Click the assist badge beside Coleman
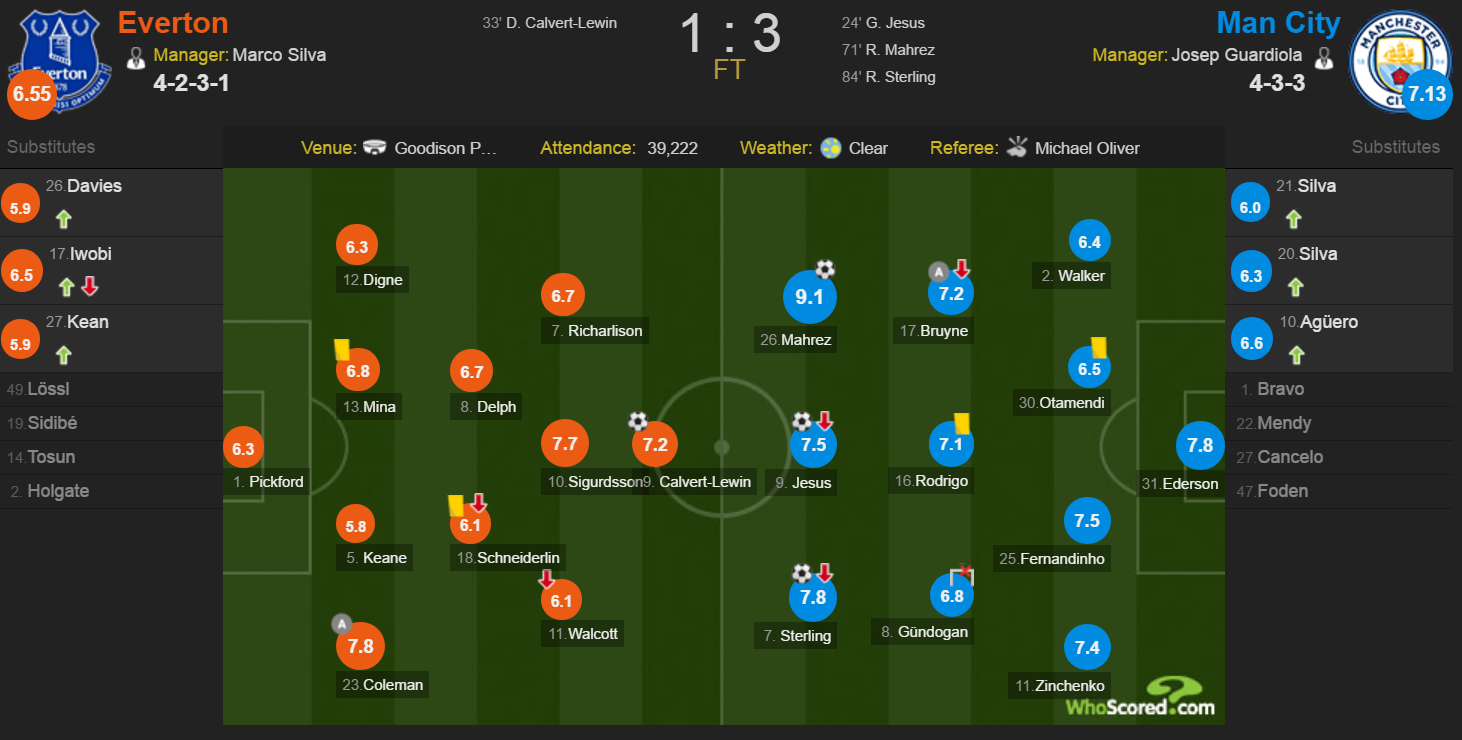 pyautogui.click(x=341, y=624)
